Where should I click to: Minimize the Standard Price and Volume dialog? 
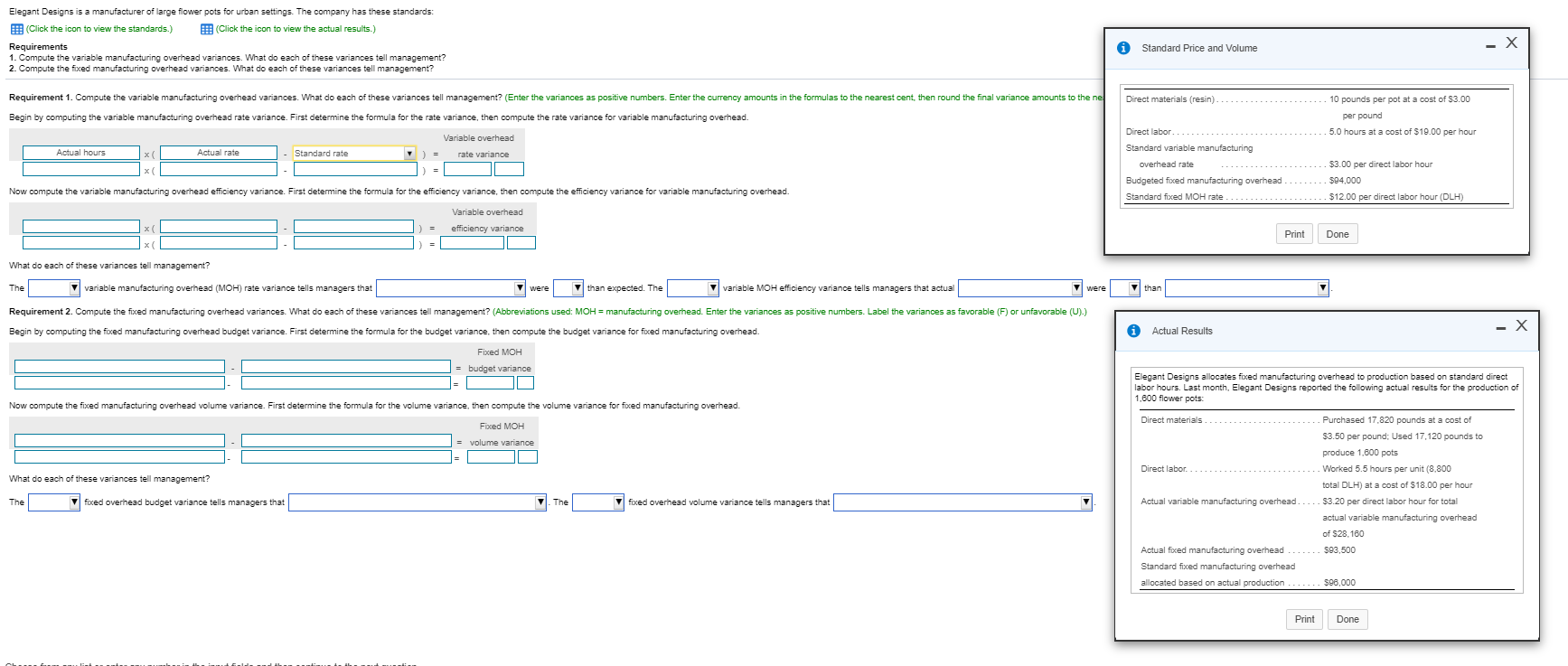(x=1490, y=46)
